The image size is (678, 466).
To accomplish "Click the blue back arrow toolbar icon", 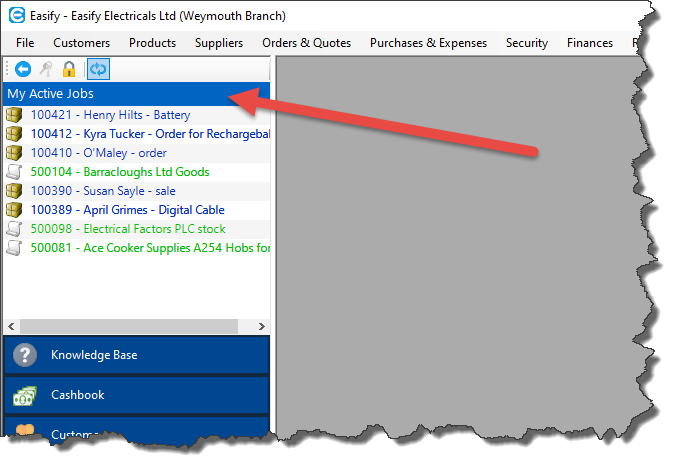I will (23, 69).
